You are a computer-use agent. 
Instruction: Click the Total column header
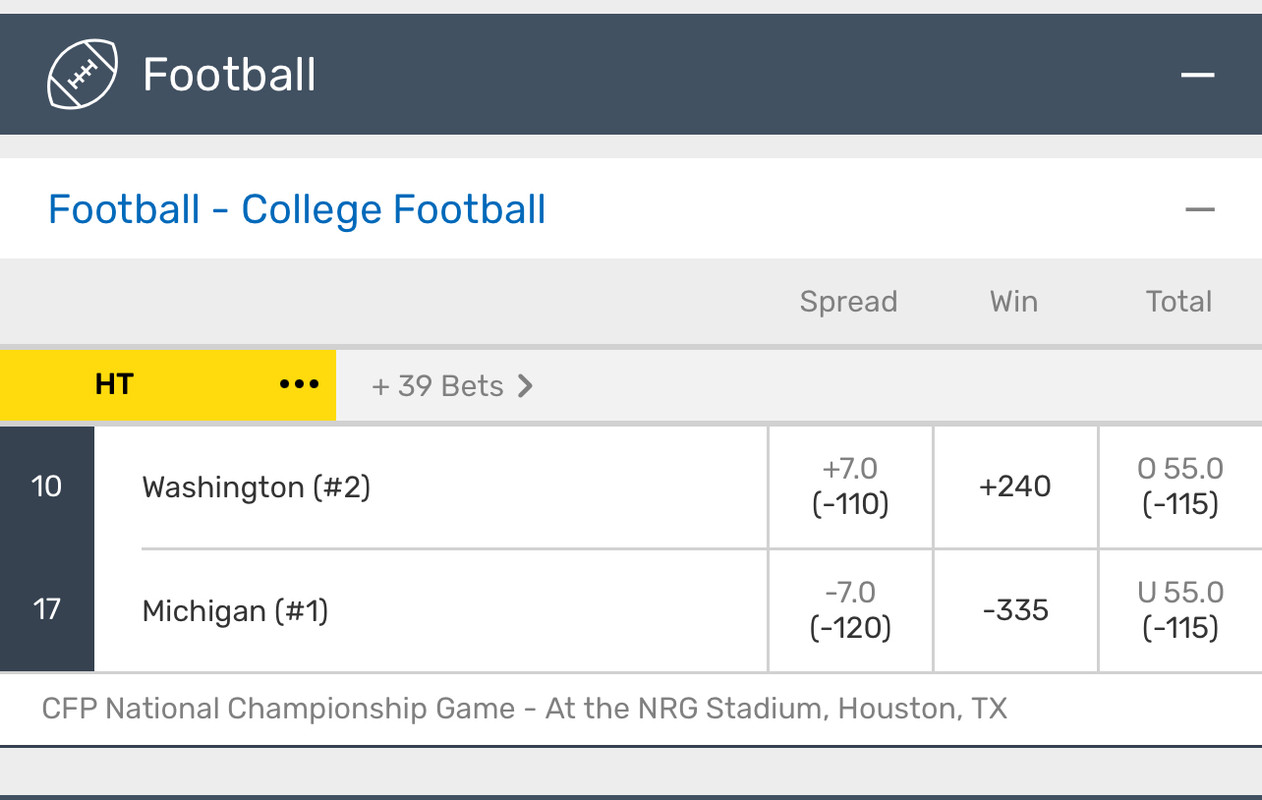pos(1179,302)
